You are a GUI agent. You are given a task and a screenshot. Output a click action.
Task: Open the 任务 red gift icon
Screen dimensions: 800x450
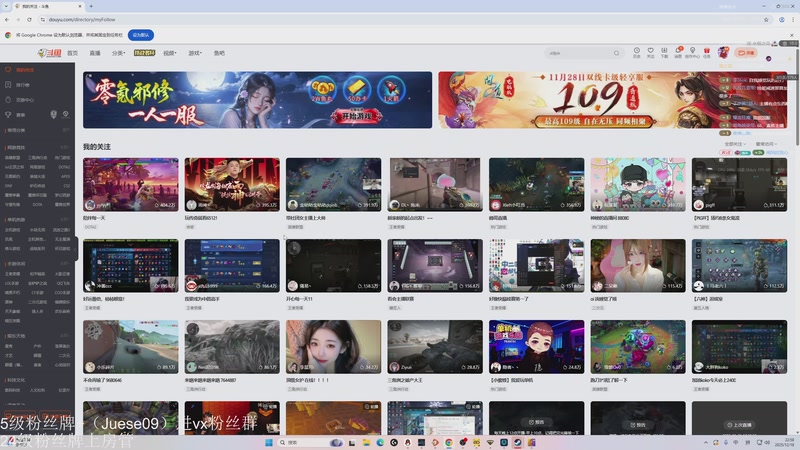click(x=707, y=52)
